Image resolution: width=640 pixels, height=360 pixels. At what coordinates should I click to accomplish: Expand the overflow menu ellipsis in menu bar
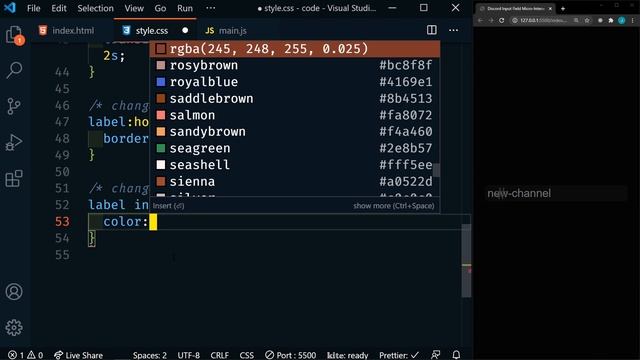(211, 8)
